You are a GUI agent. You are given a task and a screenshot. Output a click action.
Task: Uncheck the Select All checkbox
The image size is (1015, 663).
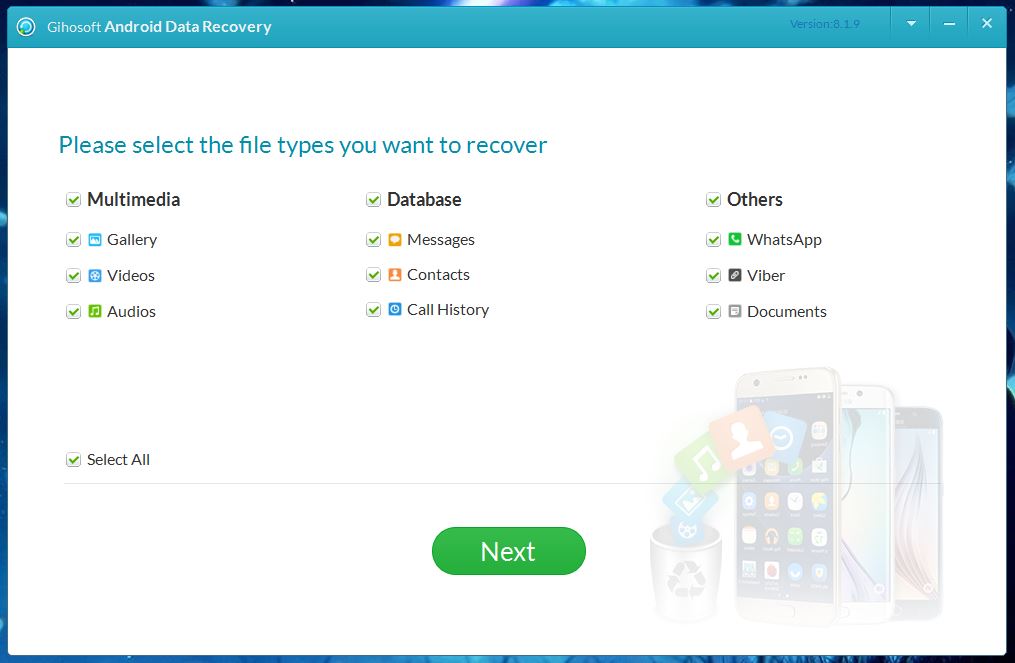[x=73, y=460]
